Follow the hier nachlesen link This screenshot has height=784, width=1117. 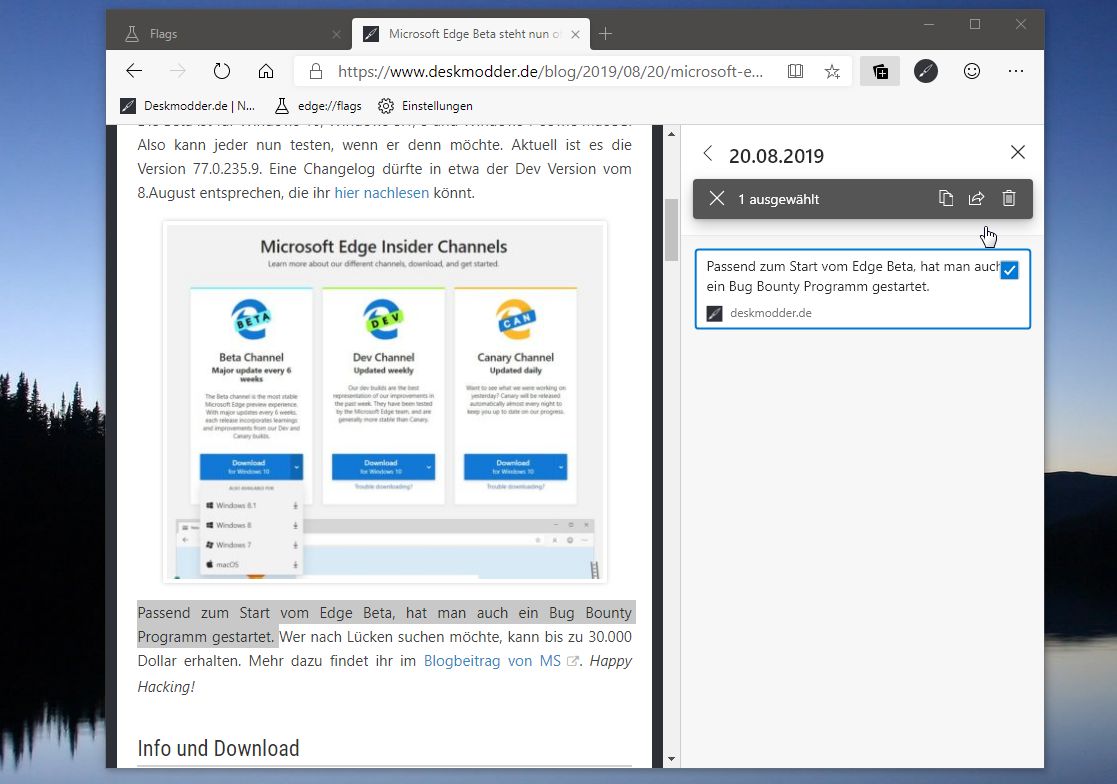pyautogui.click(x=382, y=193)
